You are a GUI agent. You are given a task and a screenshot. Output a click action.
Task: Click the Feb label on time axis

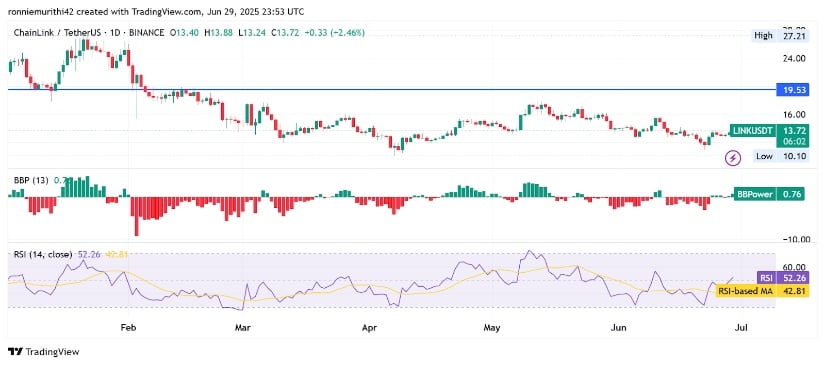coord(128,328)
